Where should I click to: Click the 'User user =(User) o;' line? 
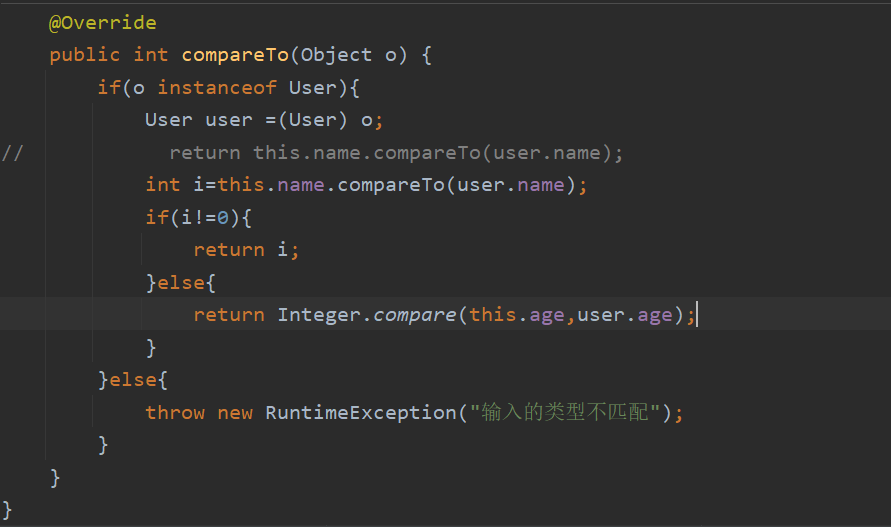[x=264, y=120]
